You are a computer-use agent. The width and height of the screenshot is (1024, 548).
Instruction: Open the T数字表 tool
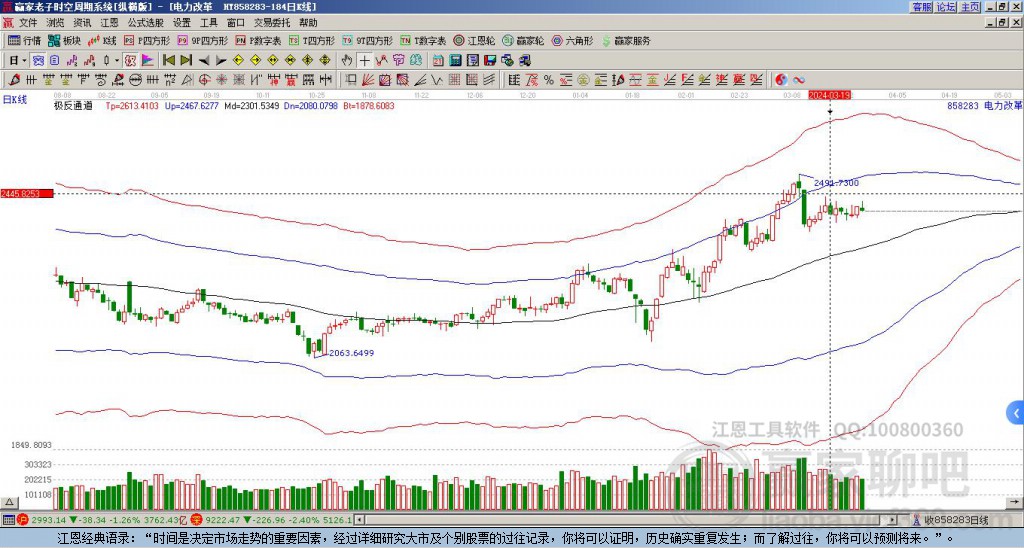[x=423, y=40]
